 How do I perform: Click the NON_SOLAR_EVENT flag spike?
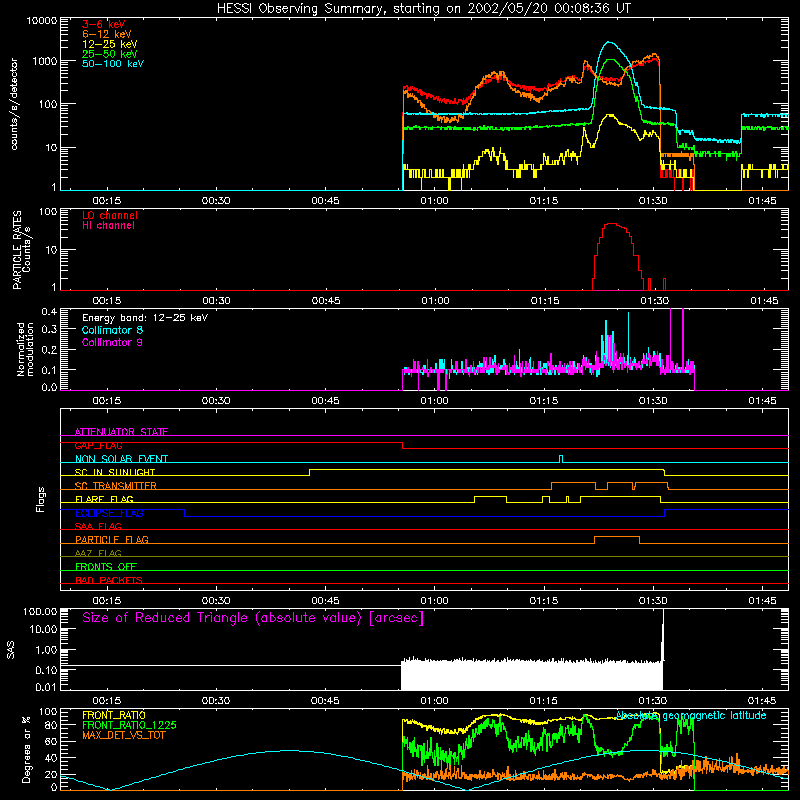click(561, 458)
